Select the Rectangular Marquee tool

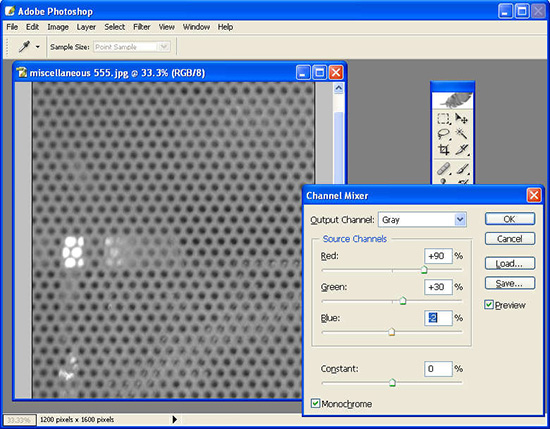(x=443, y=119)
